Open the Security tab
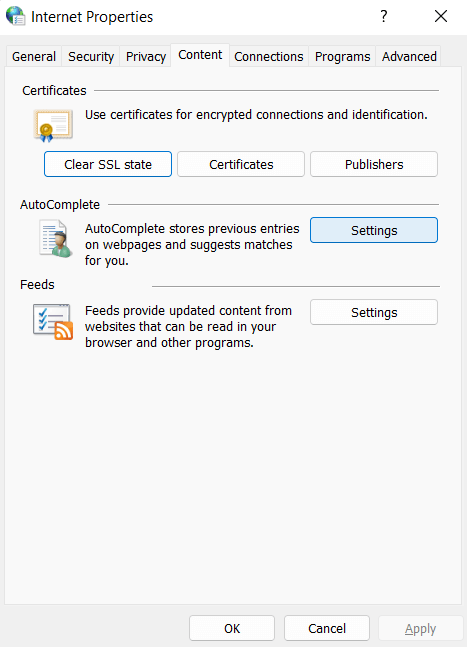Image resolution: width=467 pixels, height=647 pixels. (91, 57)
